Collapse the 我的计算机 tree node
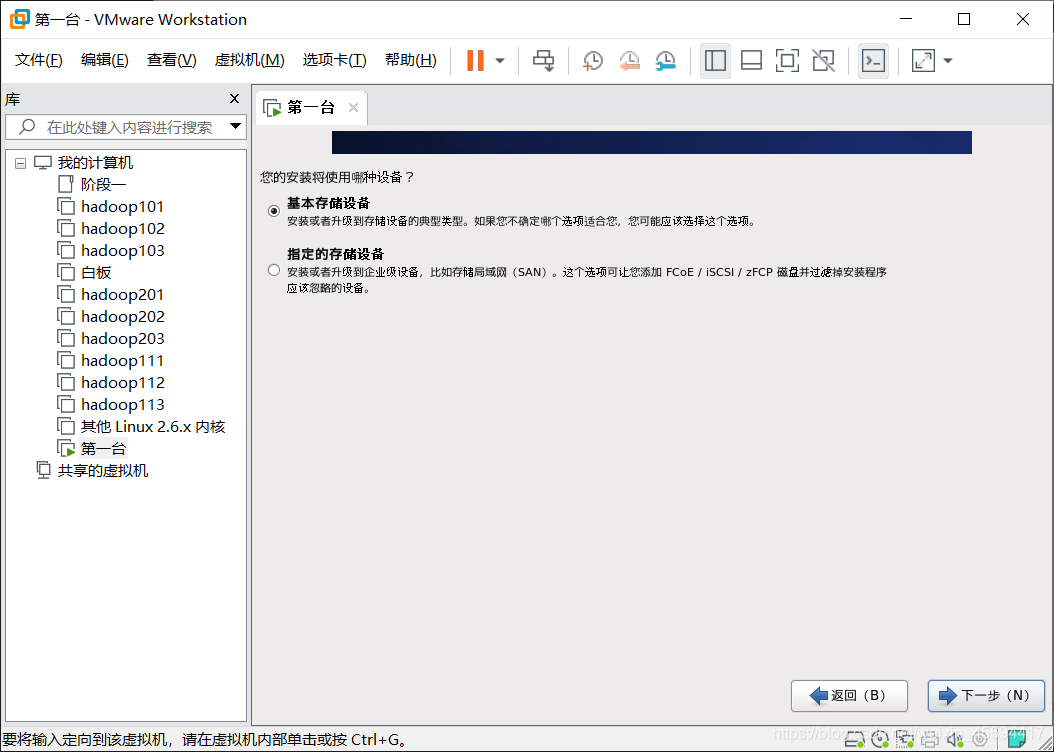Screen dimensions: 1054x752 21,163
